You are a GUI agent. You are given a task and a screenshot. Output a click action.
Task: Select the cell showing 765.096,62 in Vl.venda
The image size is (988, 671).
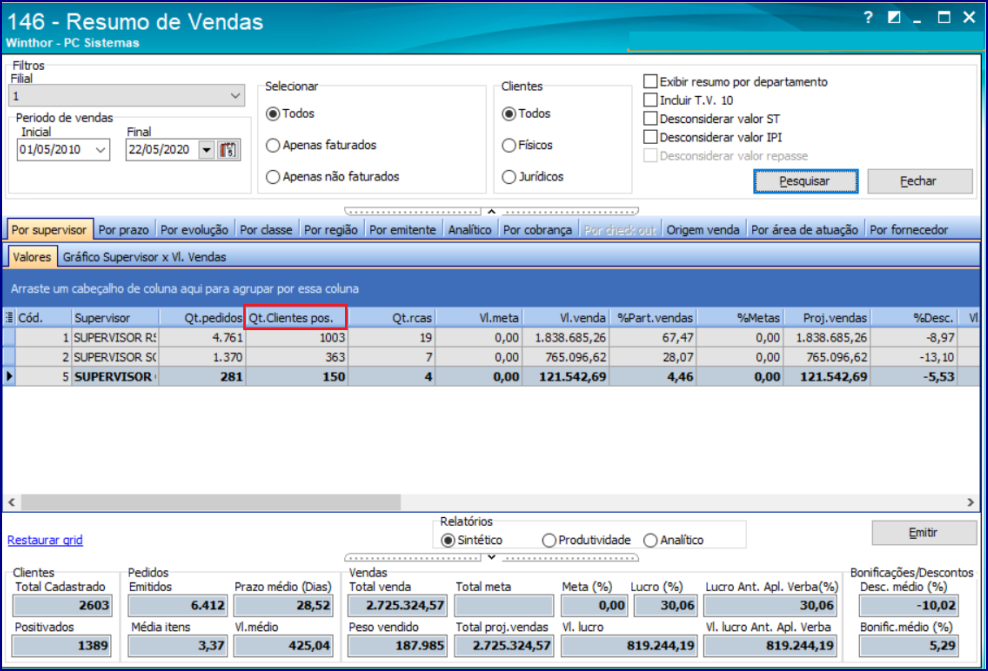[x=566, y=357]
